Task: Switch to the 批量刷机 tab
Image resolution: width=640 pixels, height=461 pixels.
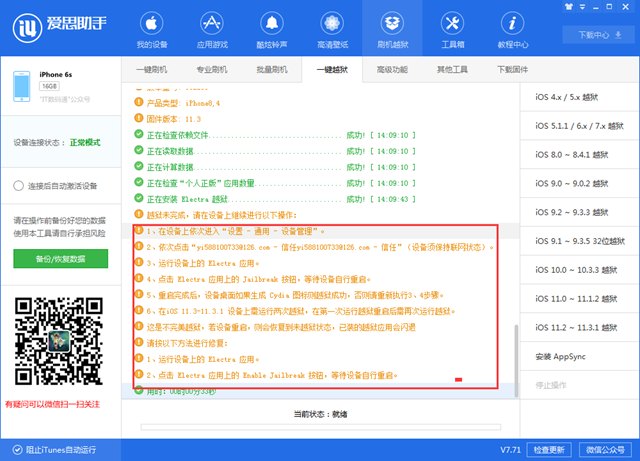Action: (272, 69)
